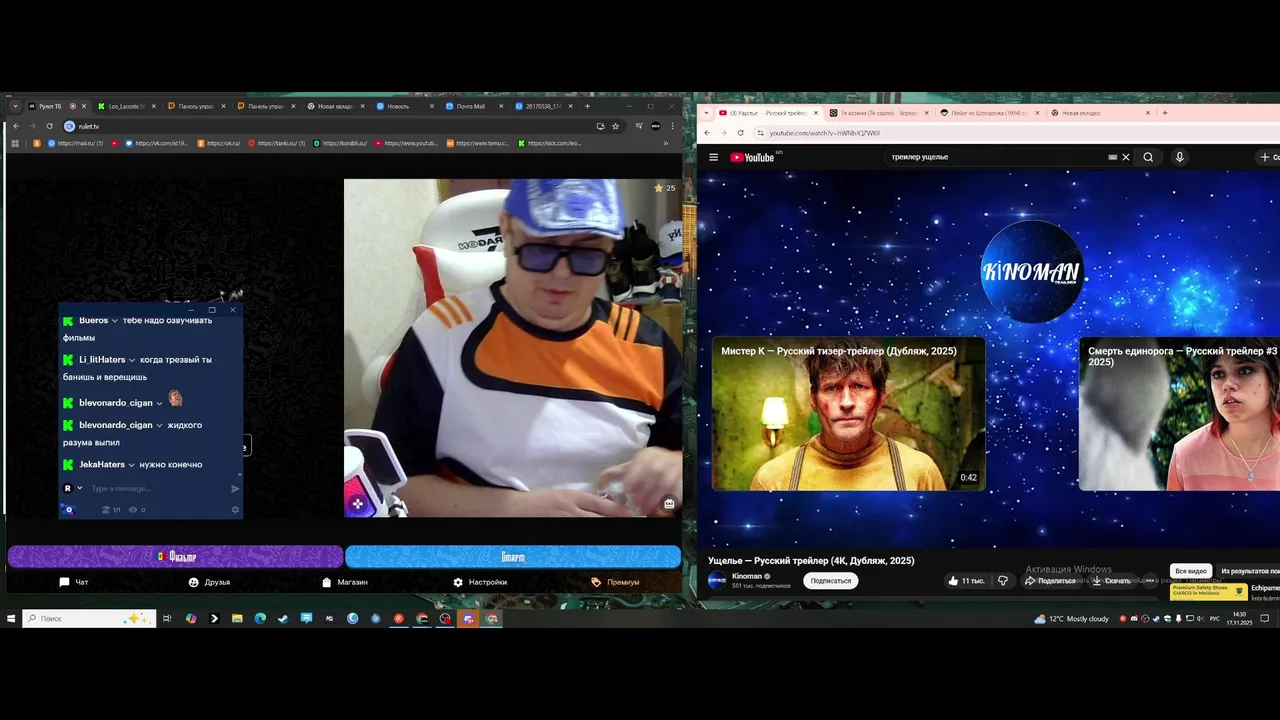Reload the YouTube page
Image resolution: width=1280 pixels, height=720 pixels.
(x=741, y=133)
